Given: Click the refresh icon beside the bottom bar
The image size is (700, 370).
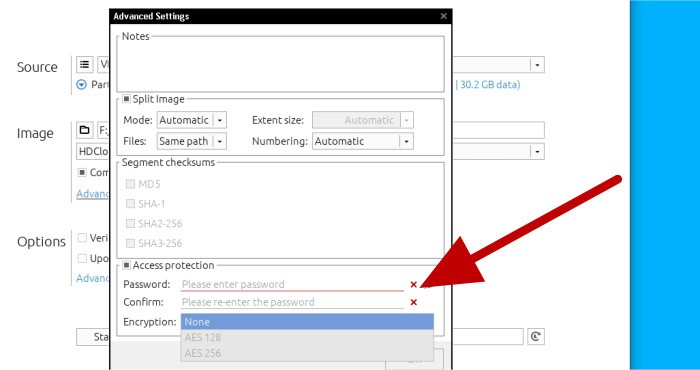Looking at the screenshot, I should point(536,337).
